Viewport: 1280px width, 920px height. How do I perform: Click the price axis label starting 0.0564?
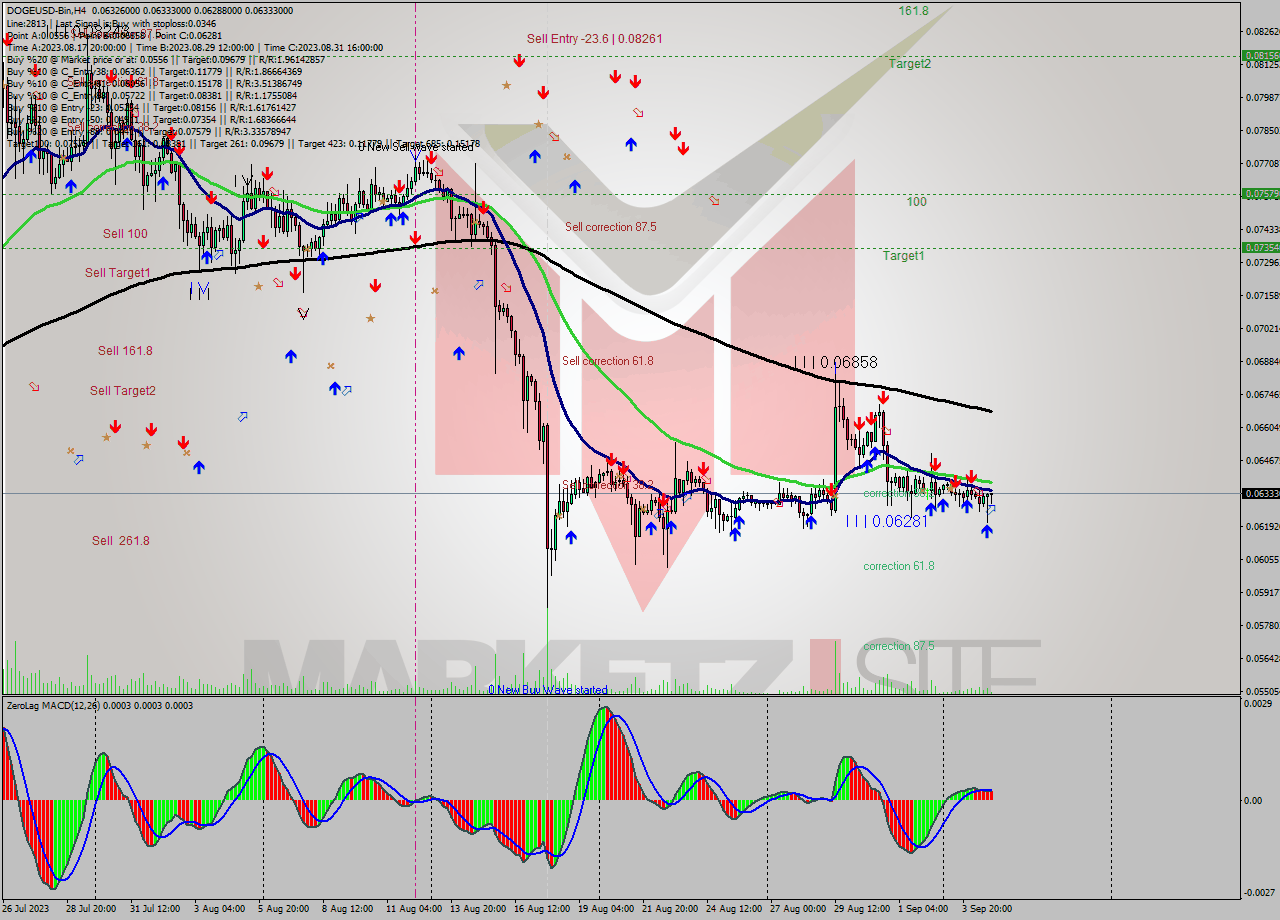coord(1263,658)
